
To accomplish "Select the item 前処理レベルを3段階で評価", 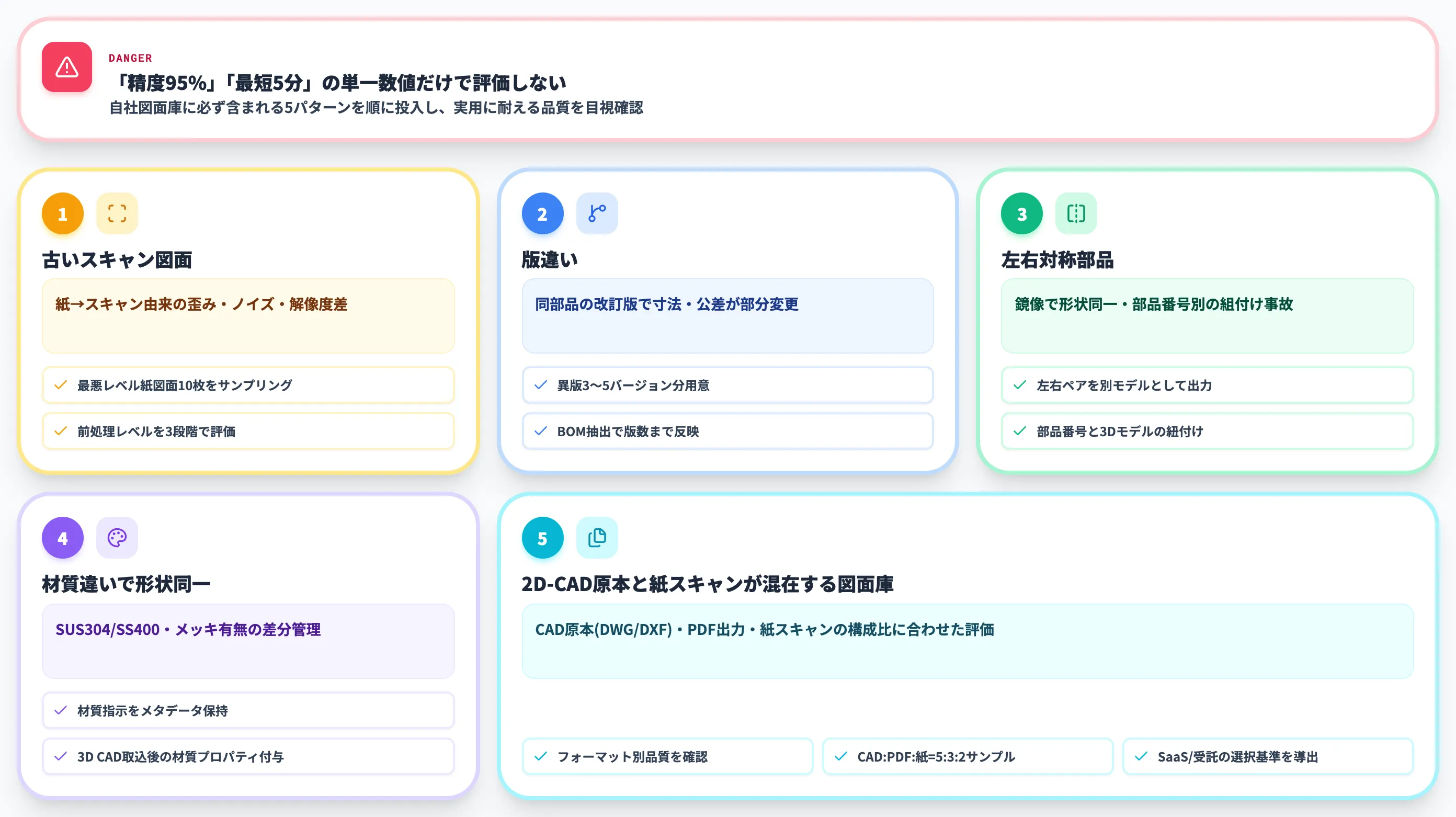I will tap(248, 432).
